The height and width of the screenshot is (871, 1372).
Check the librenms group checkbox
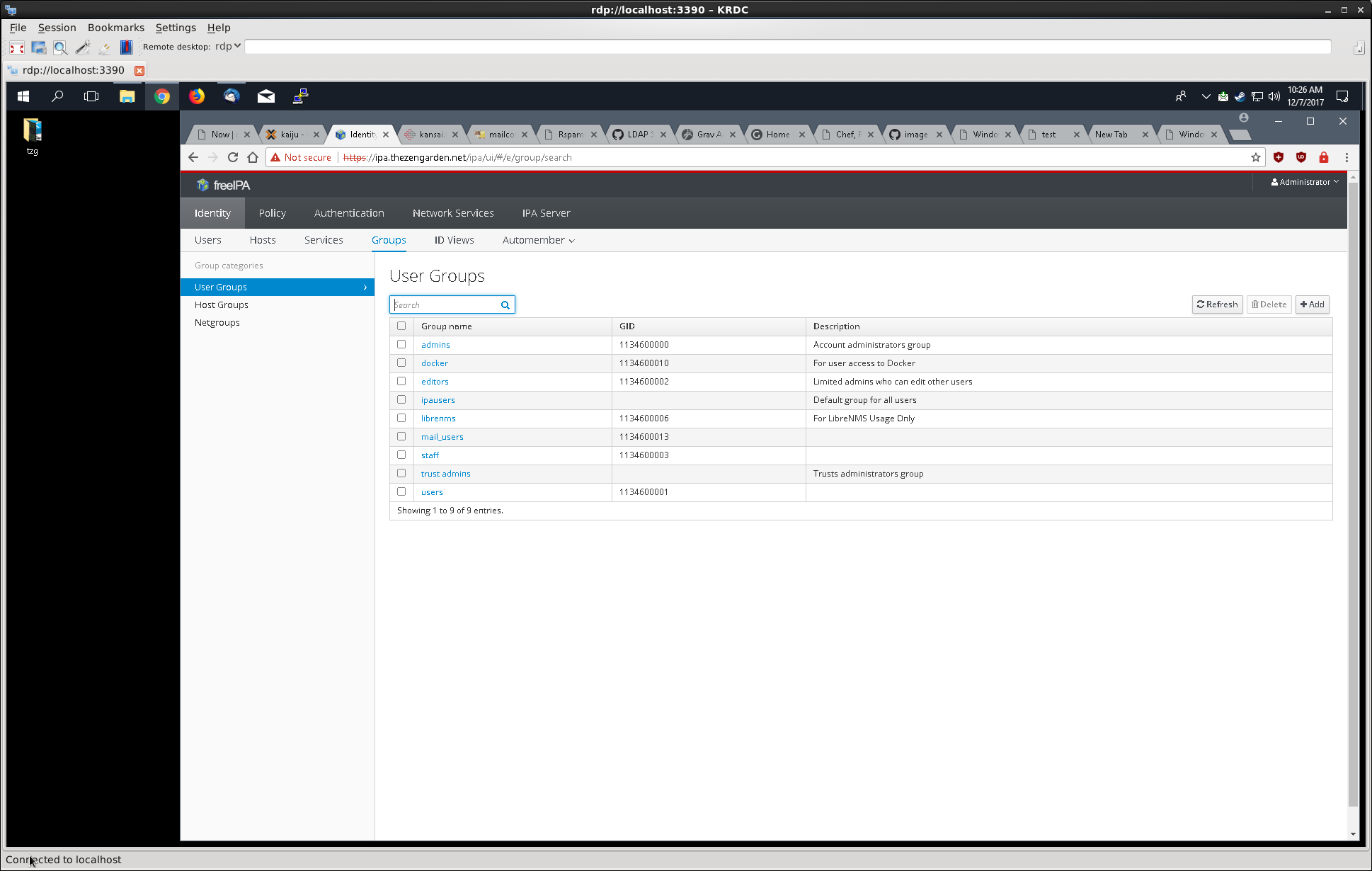click(401, 418)
